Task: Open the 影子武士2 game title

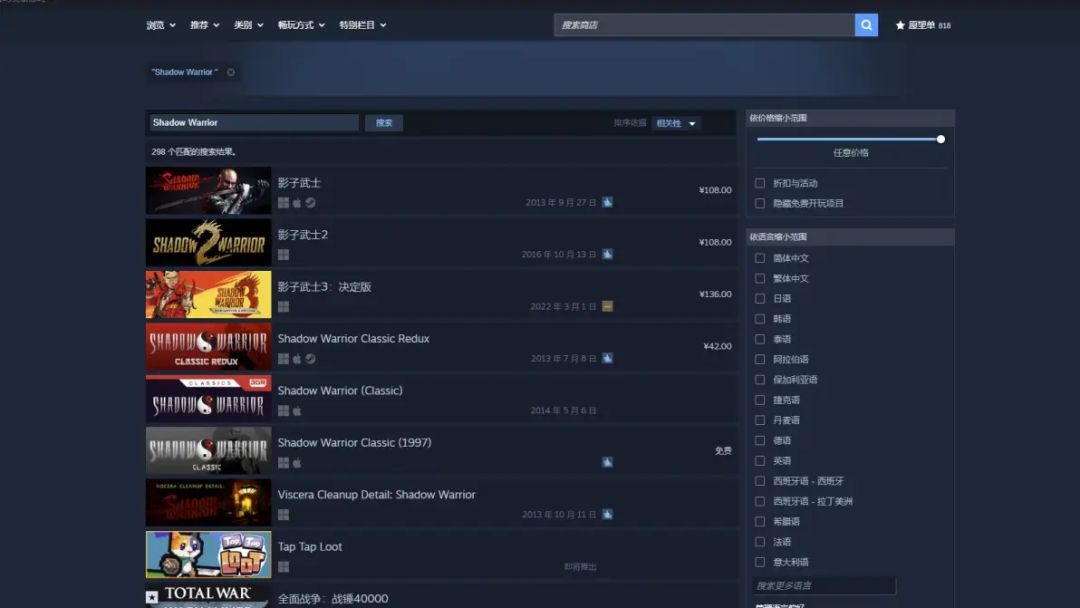Action: pyautogui.click(x=302, y=235)
